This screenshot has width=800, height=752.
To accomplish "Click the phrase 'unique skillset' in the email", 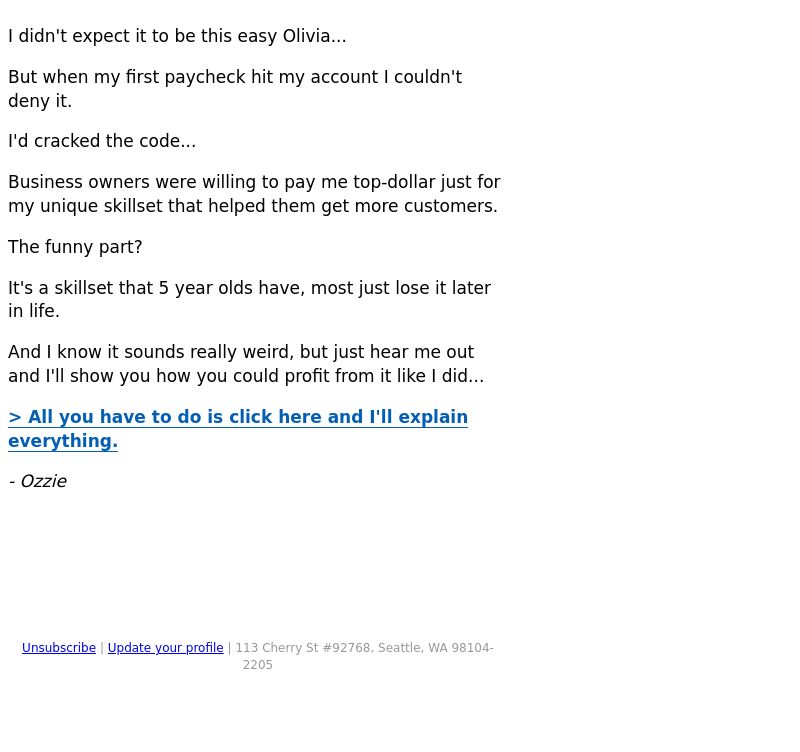I will click(x=101, y=206).
